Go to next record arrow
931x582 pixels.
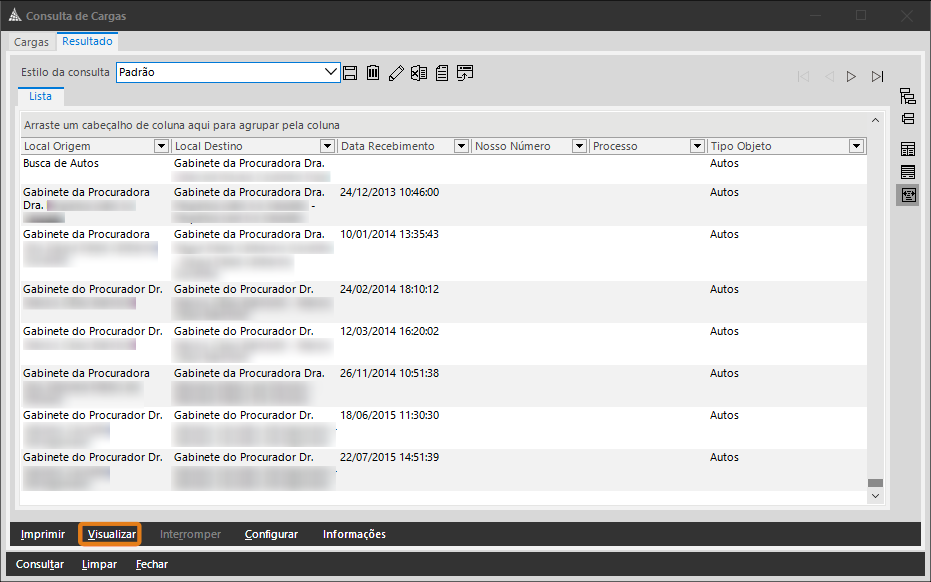pyautogui.click(x=852, y=76)
